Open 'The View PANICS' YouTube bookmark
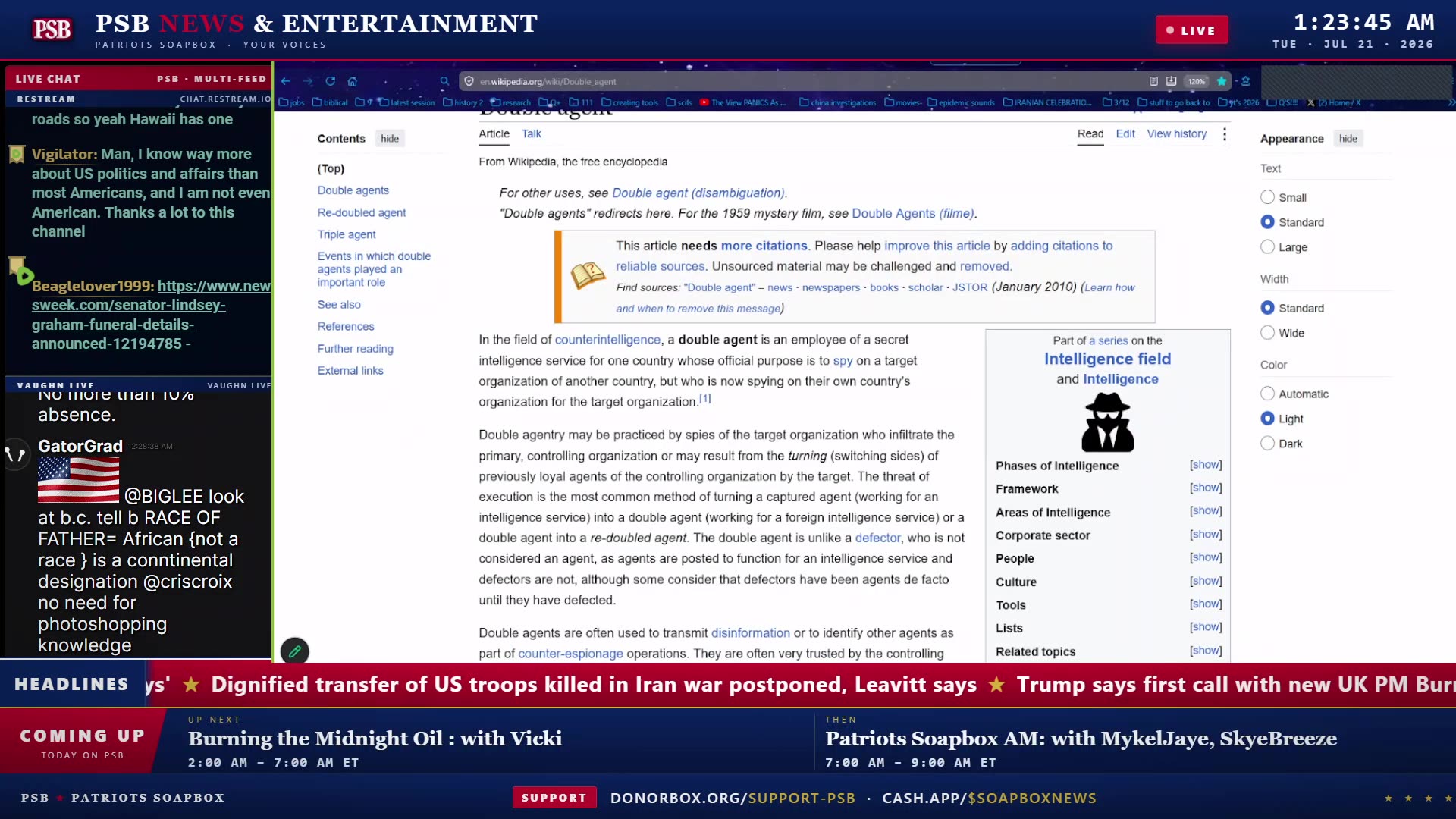Image resolution: width=1456 pixels, height=819 pixels. pyautogui.click(x=743, y=102)
